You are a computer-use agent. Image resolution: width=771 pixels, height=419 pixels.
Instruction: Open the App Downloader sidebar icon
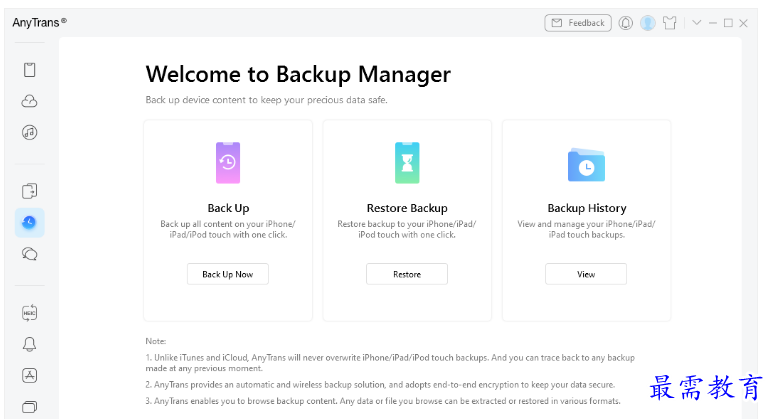30,376
